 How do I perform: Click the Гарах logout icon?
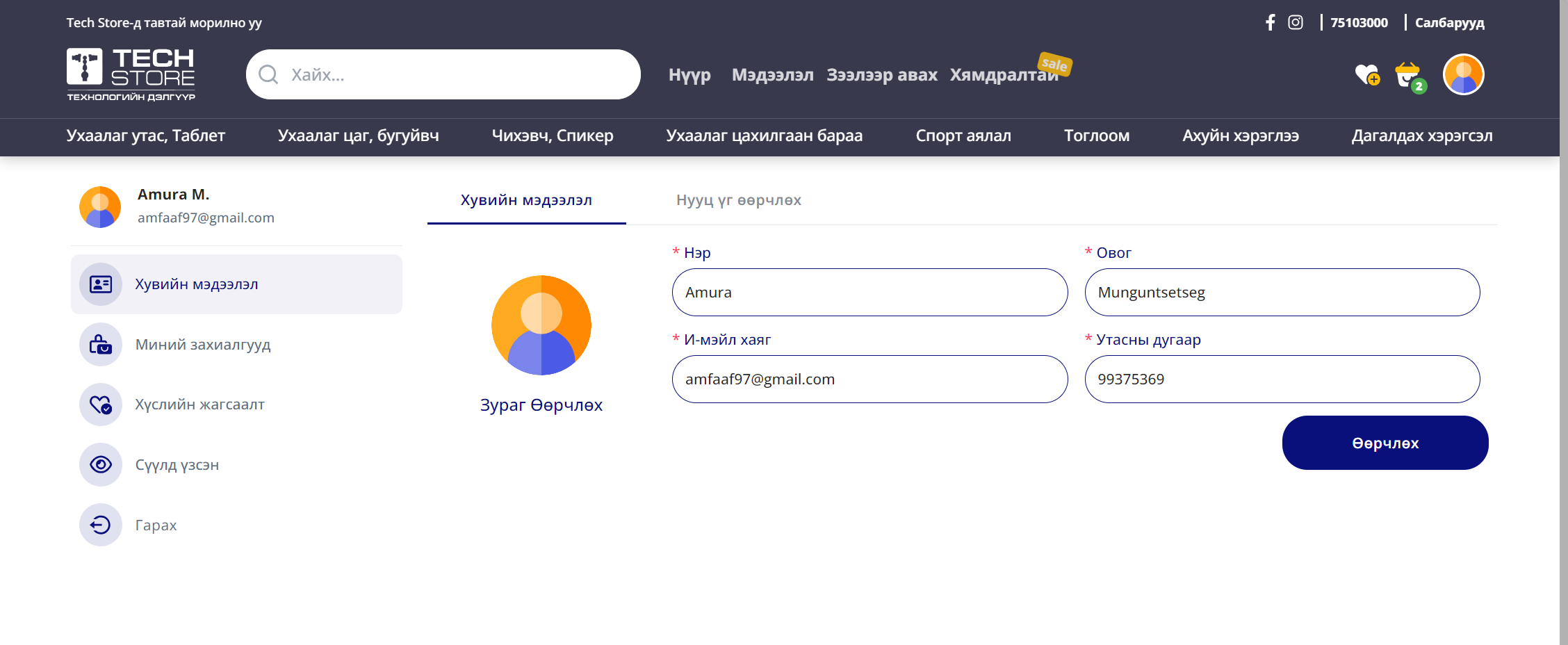click(101, 525)
